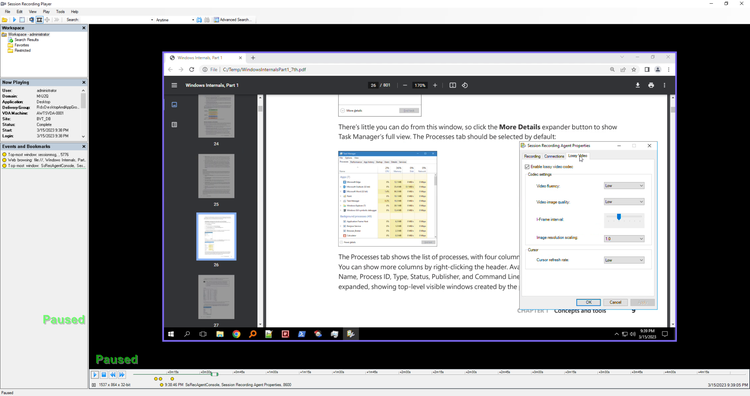
Task: Close the Now Playing panel
Action: [x=84, y=82]
